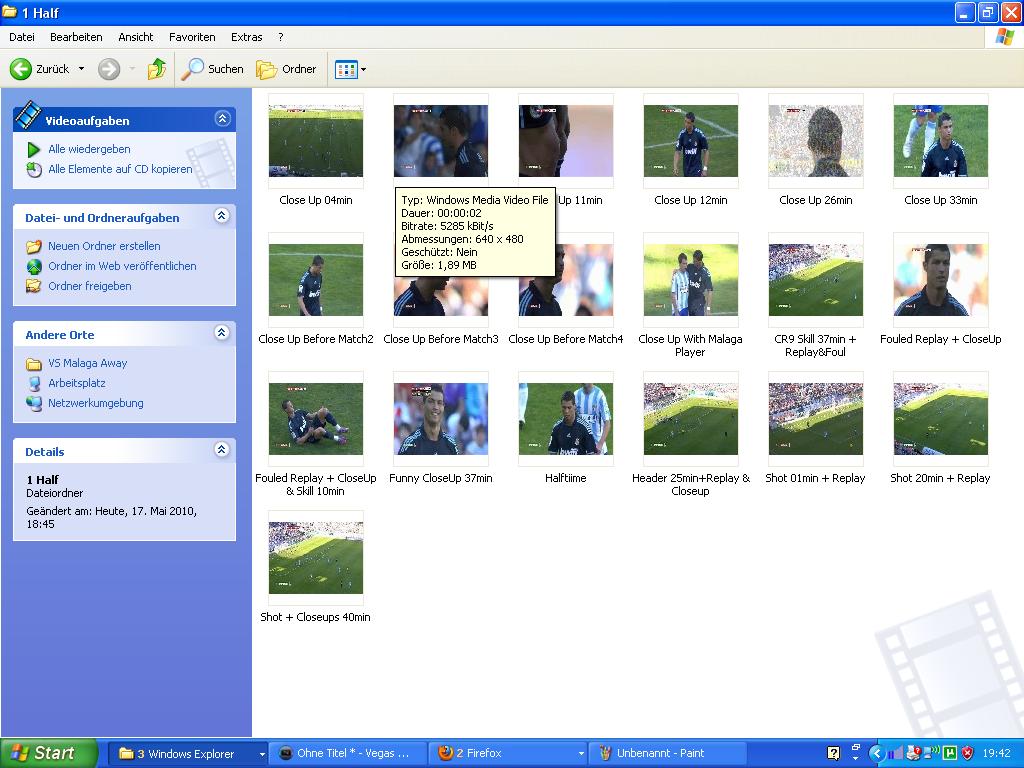Click the green play icon beside Alle wiedergeben
This screenshot has width=1024, height=768.
pyautogui.click(x=33, y=150)
